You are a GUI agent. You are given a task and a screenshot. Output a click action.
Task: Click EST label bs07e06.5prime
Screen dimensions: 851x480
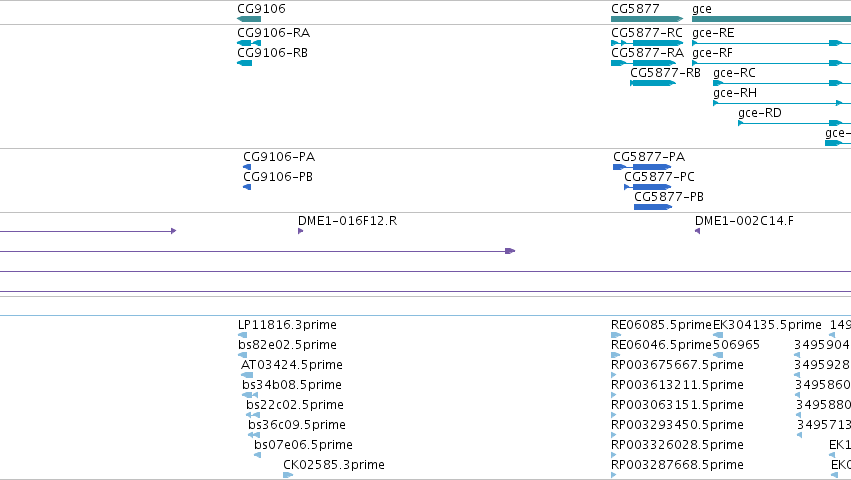point(303,445)
